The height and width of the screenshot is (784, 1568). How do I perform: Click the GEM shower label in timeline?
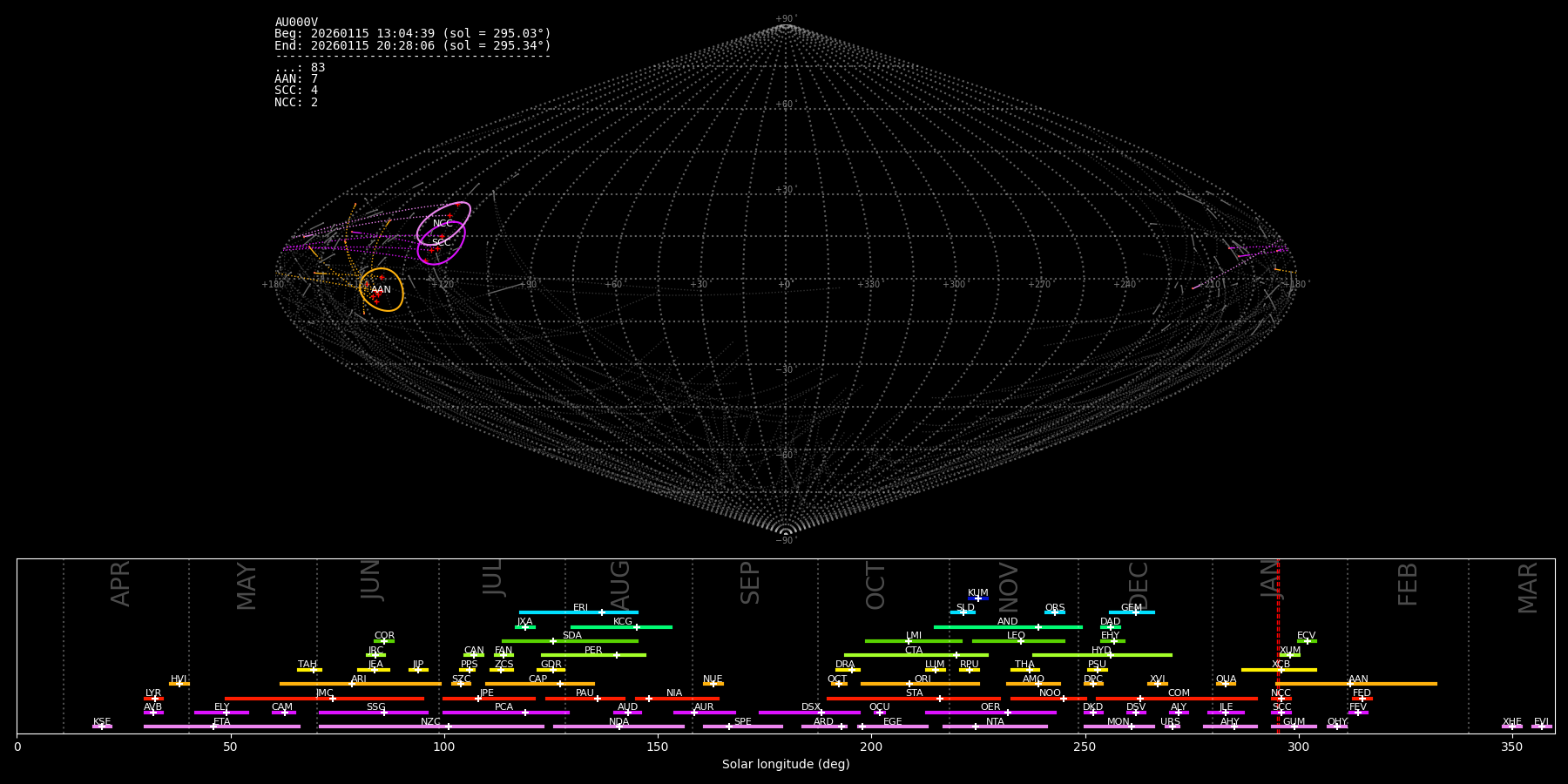click(x=1131, y=608)
